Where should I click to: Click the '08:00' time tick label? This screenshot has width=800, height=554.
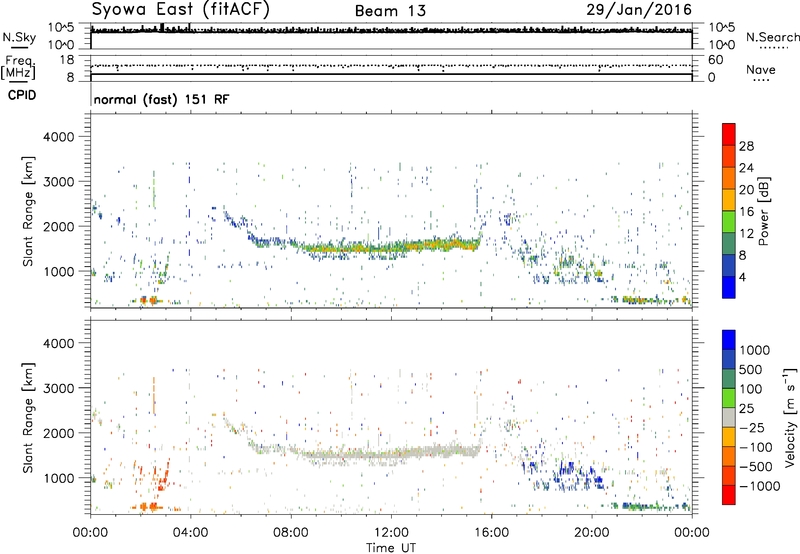[x=291, y=533]
